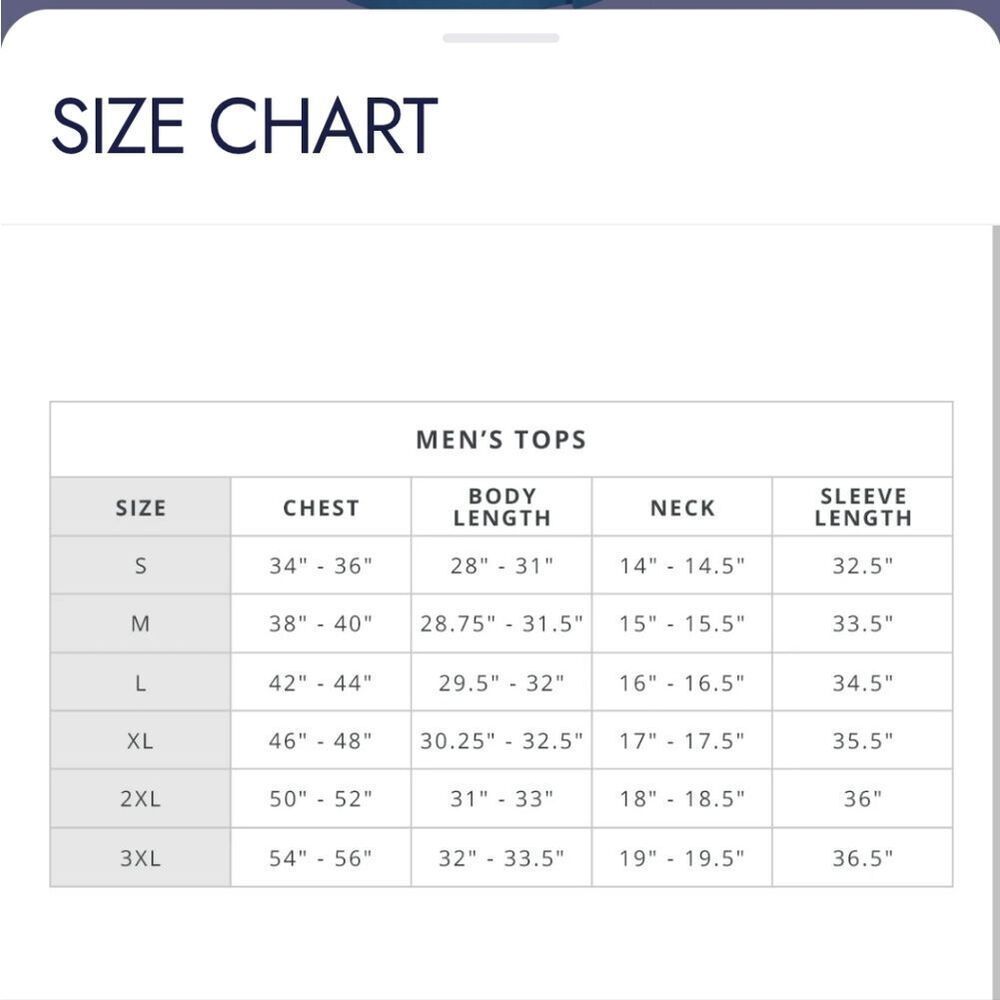Click the 36.5" sleeve length cell
Viewport: 1000px width, 1000px height.
[862, 858]
